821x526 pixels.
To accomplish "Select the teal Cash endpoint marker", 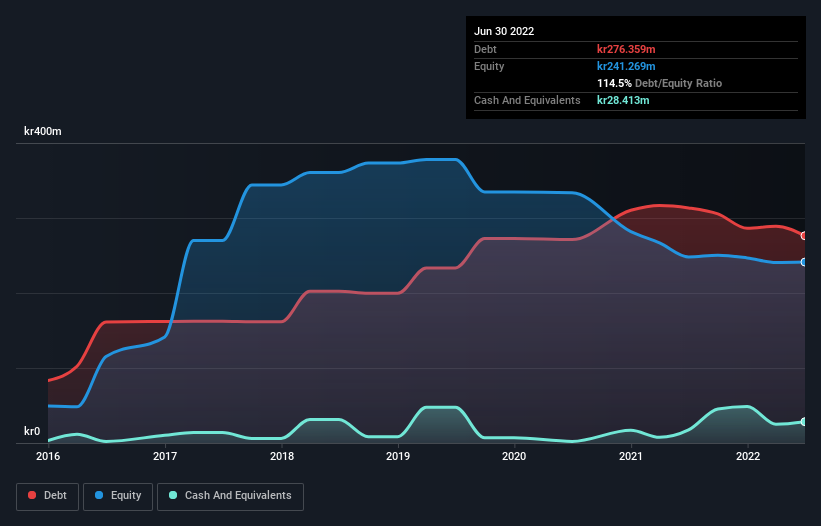I will pyautogui.click(x=804, y=422).
